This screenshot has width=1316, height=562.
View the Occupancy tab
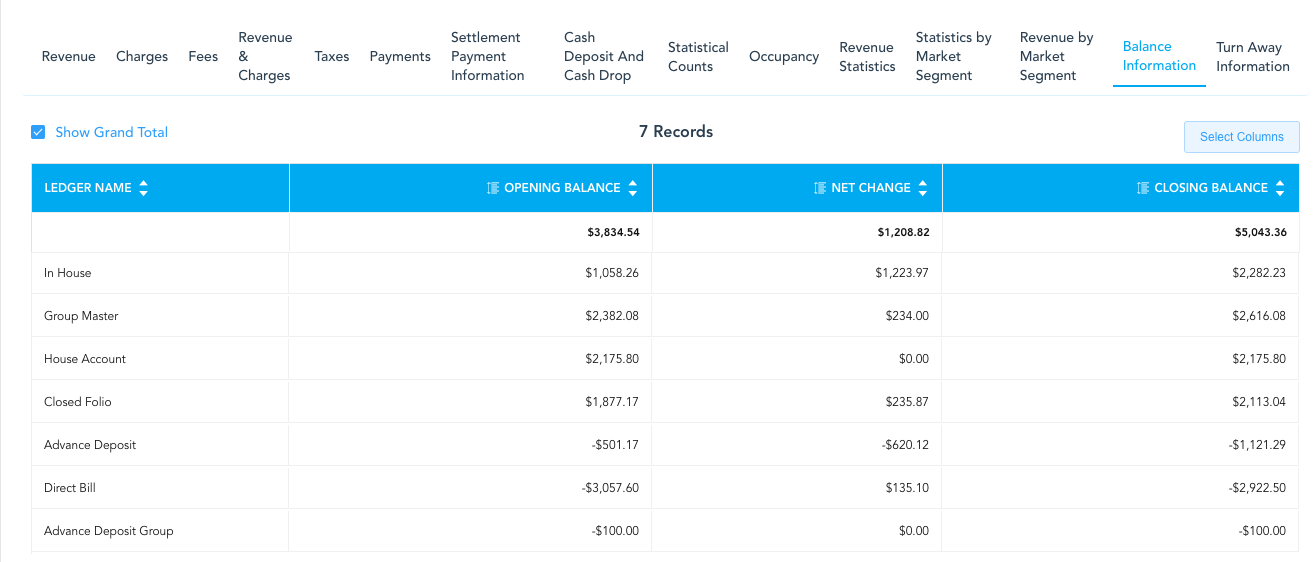click(784, 57)
